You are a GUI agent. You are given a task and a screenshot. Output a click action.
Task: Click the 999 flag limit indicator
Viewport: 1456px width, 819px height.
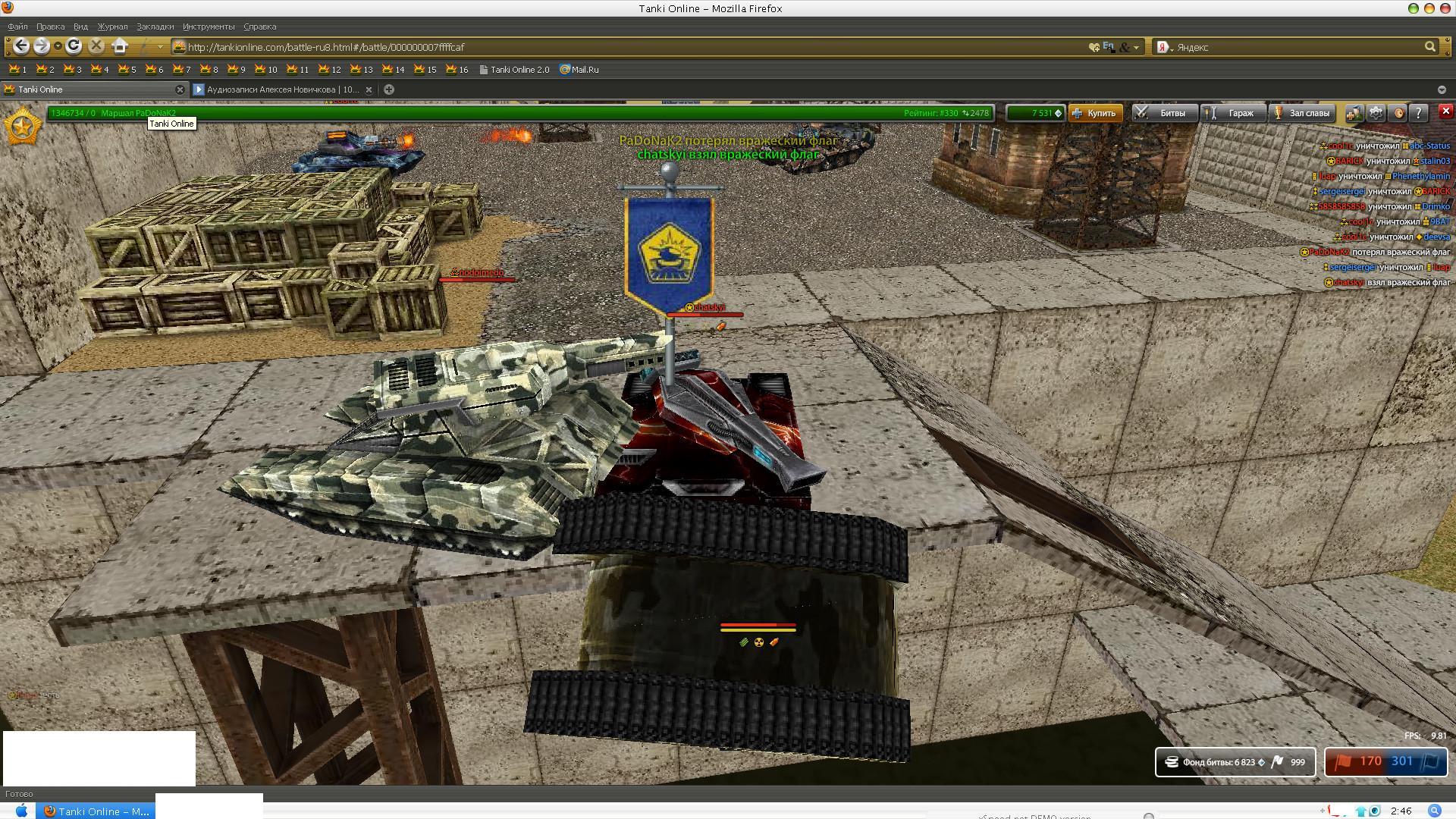click(x=1289, y=762)
